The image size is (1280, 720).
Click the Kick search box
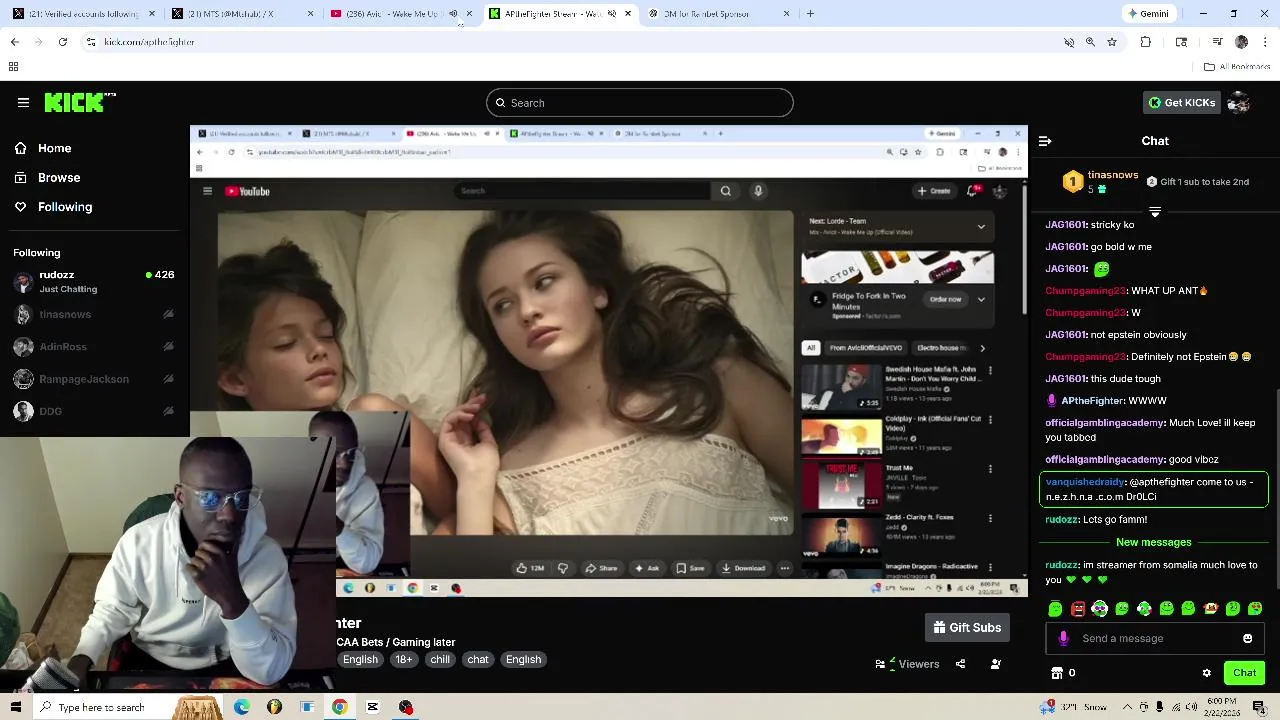coord(640,103)
